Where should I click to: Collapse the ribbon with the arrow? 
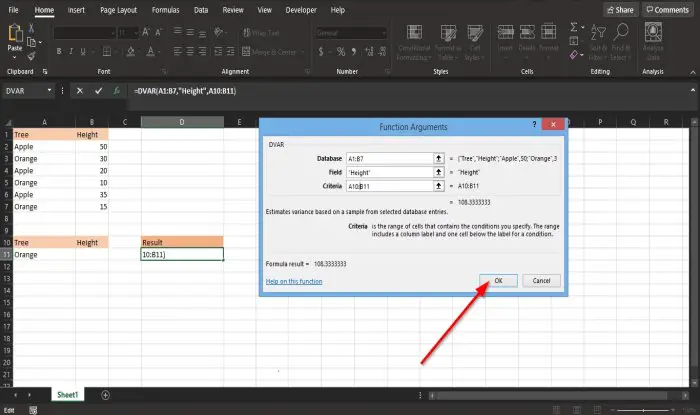coord(692,72)
